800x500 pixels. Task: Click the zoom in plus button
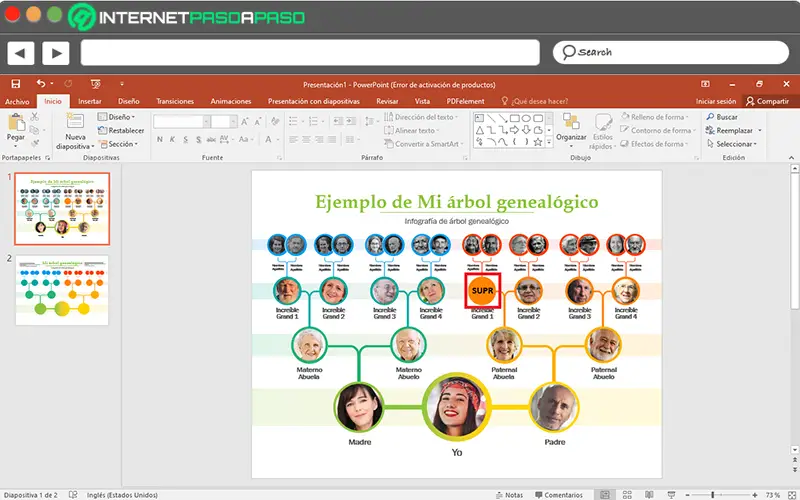click(x=755, y=495)
